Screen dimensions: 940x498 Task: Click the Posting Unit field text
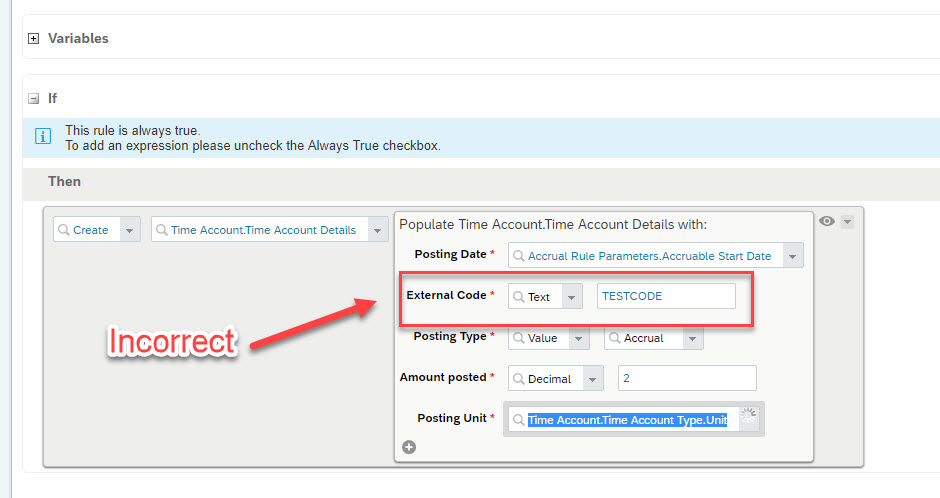627,420
